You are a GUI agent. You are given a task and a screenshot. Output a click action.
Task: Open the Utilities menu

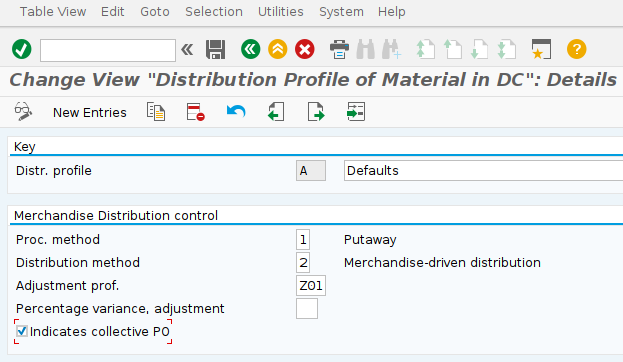coord(281,12)
